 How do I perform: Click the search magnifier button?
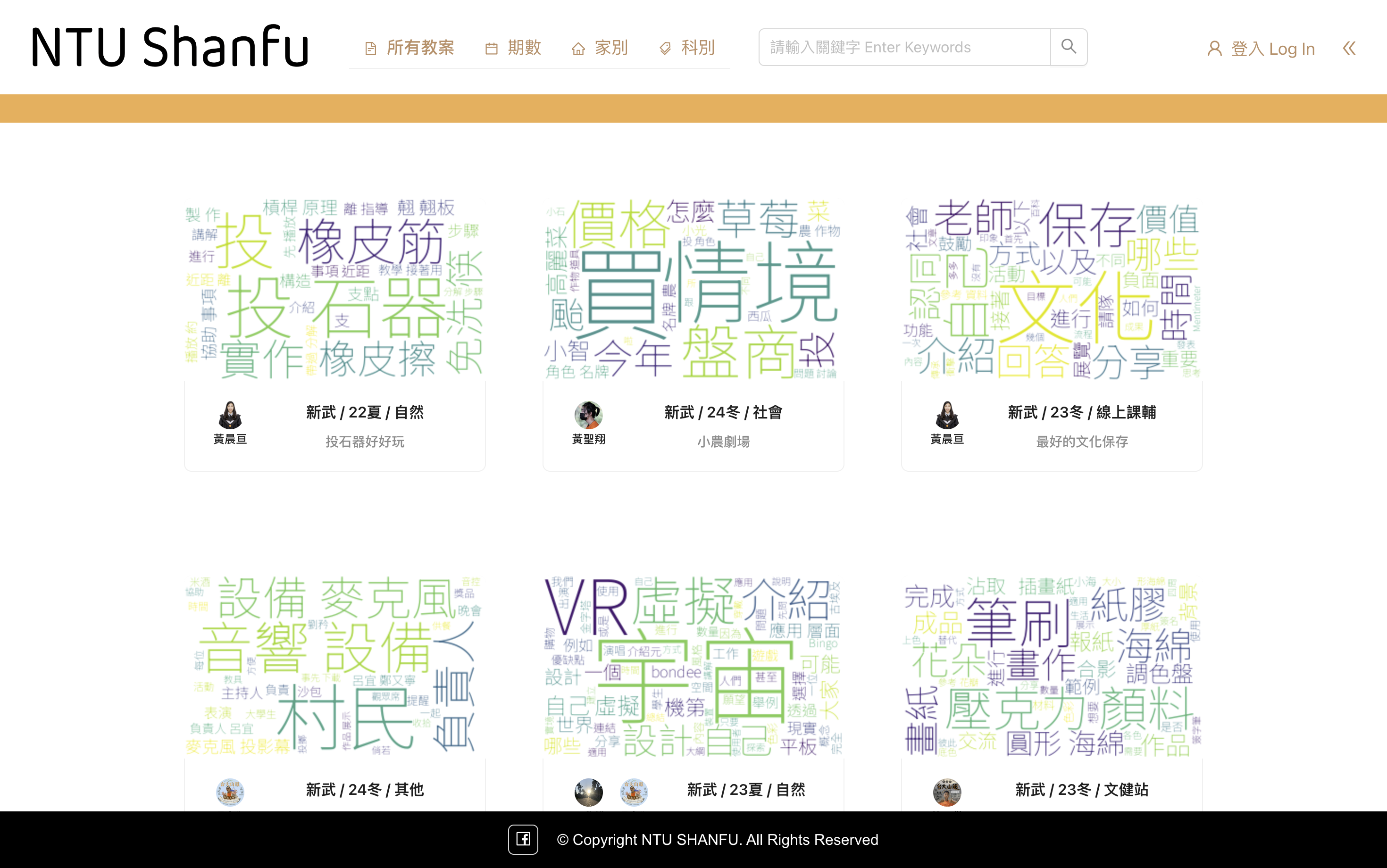pos(1069,47)
